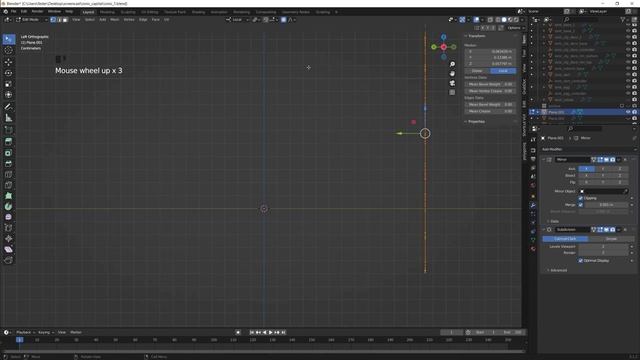640x360 pixels.
Task: Click the Zoom view icon in the viewport
Action: [x=452, y=64]
